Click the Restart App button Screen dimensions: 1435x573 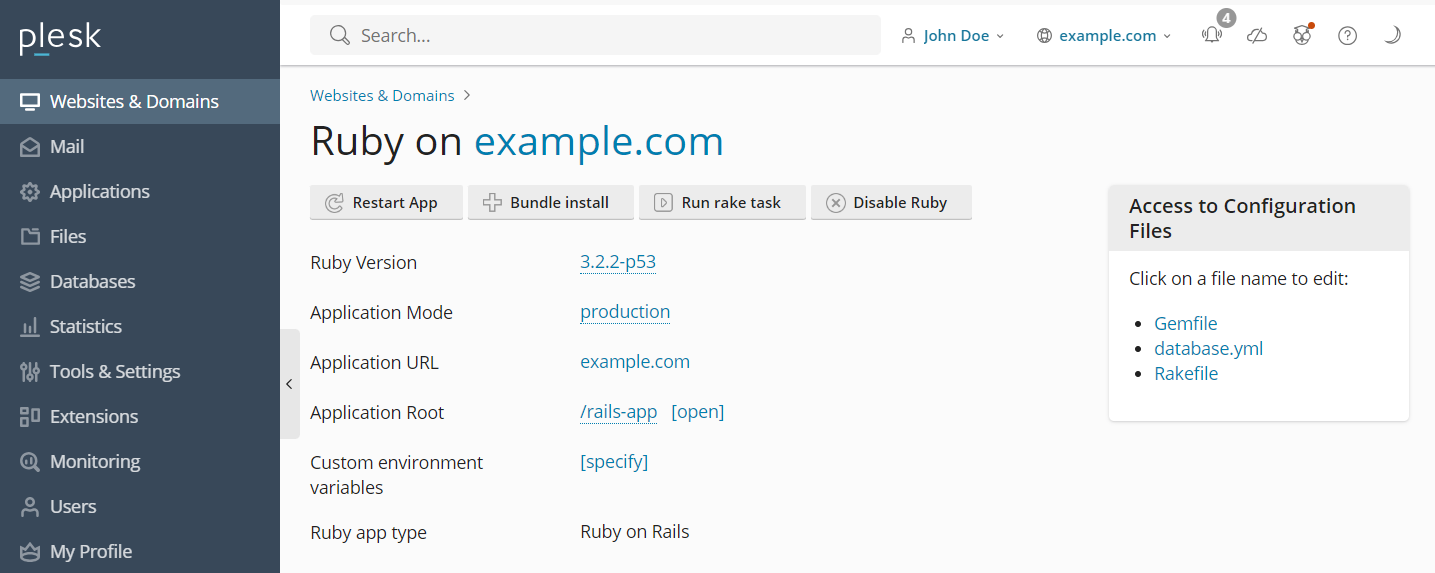[386, 202]
